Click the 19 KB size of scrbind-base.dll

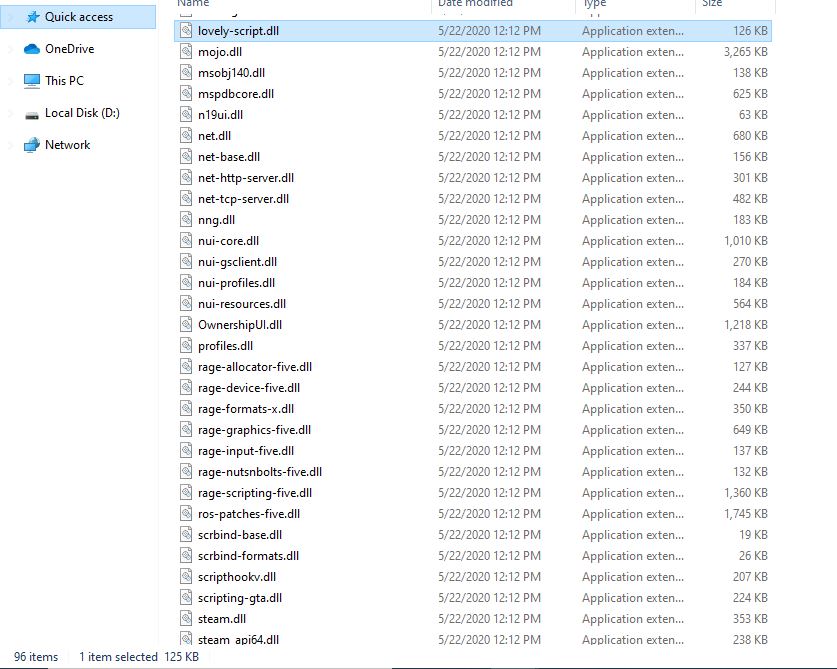753,535
